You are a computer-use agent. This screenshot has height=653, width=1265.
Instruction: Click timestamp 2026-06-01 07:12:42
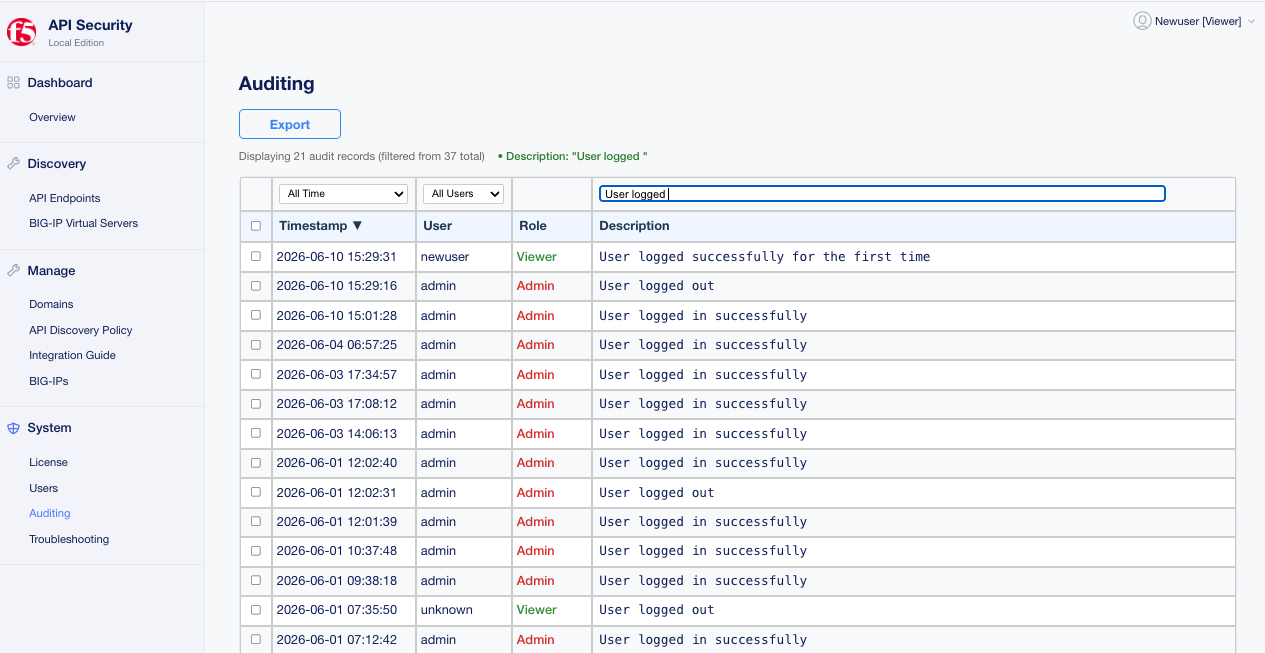click(x=337, y=640)
